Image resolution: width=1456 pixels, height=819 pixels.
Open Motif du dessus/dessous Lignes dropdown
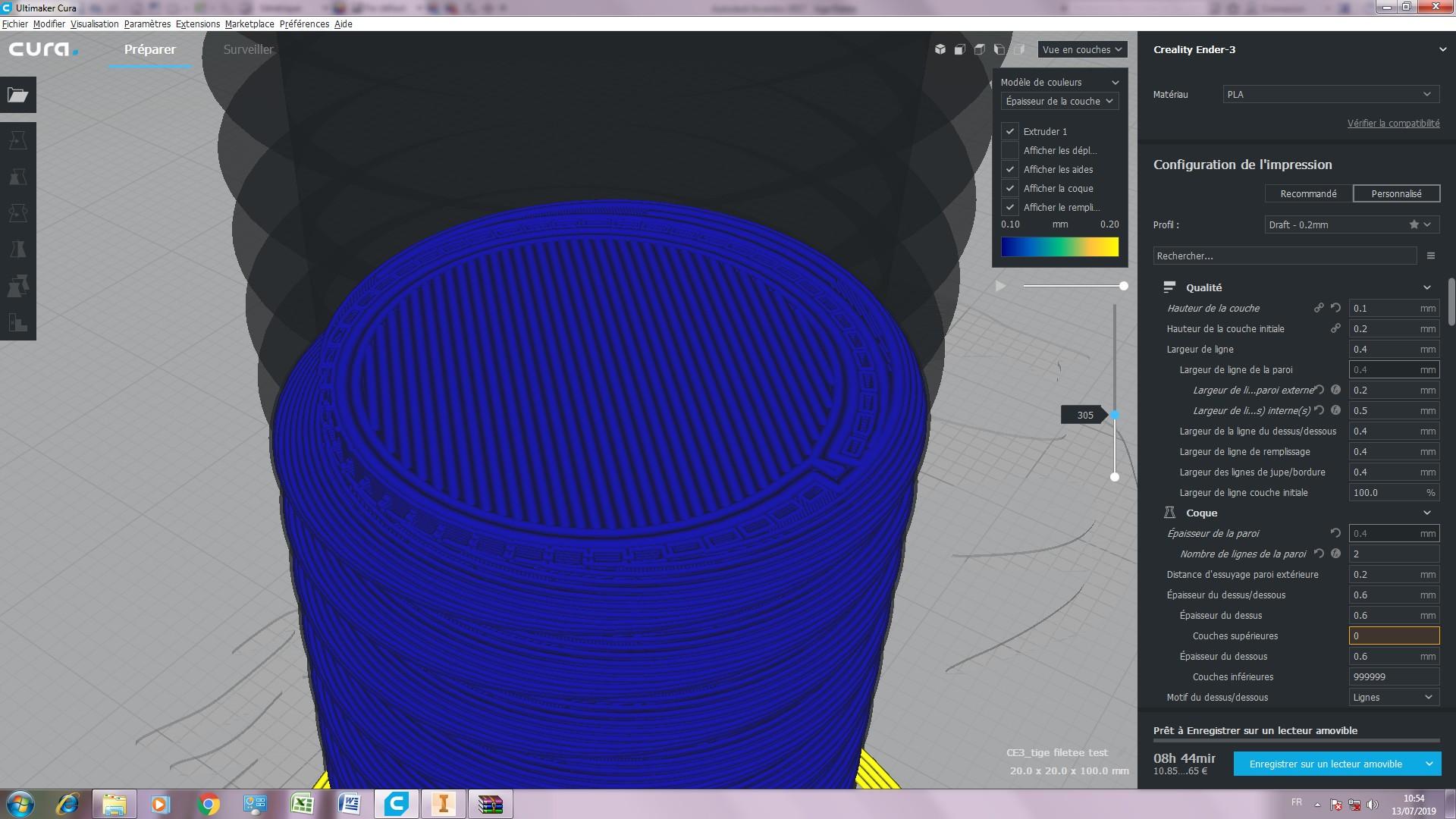(x=1394, y=697)
